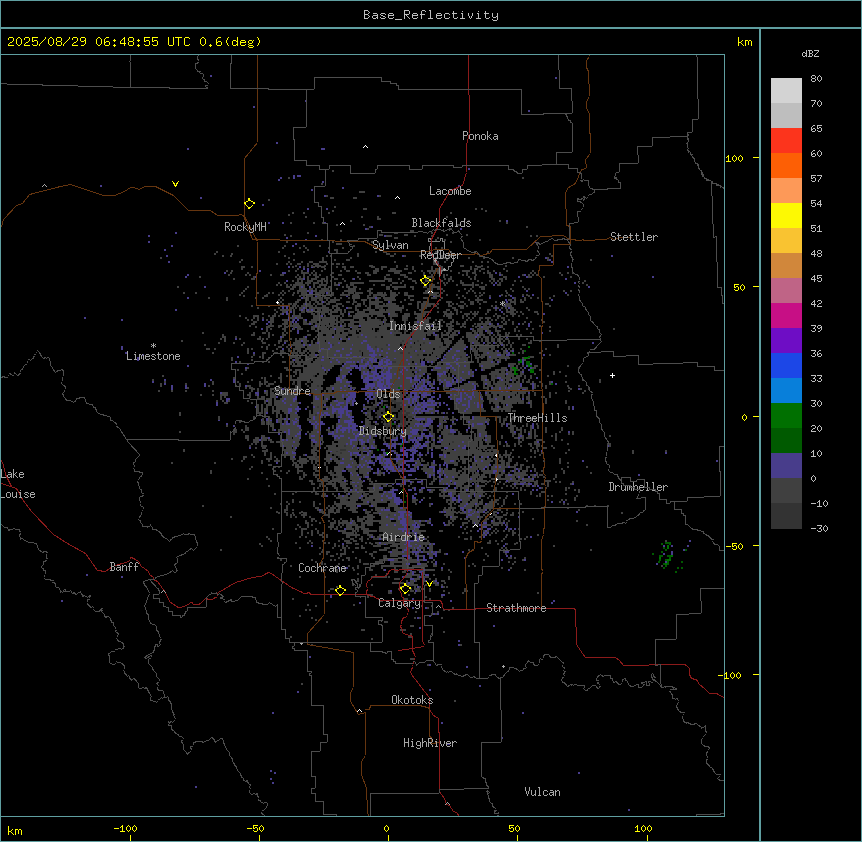Click the Calgary city label
The image size is (862, 842).
point(399,603)
